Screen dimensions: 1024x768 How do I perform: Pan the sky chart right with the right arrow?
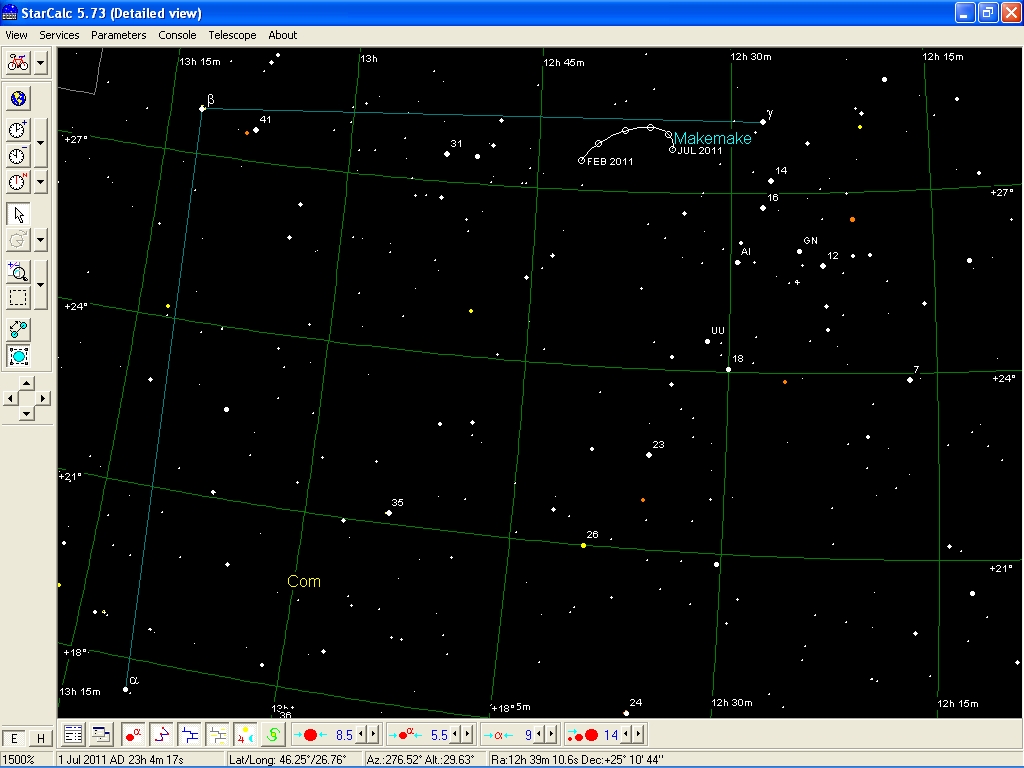42,398
